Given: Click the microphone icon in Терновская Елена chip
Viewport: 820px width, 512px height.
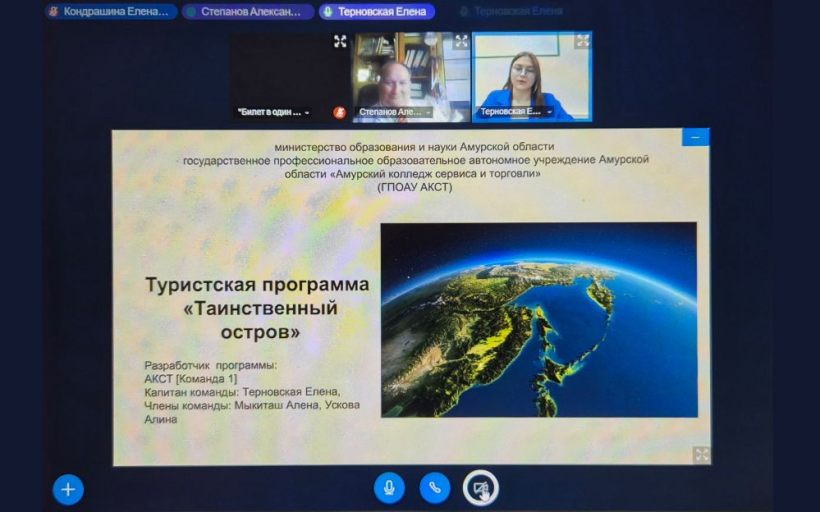Looking at the screenshot, I should coord(328,12).
